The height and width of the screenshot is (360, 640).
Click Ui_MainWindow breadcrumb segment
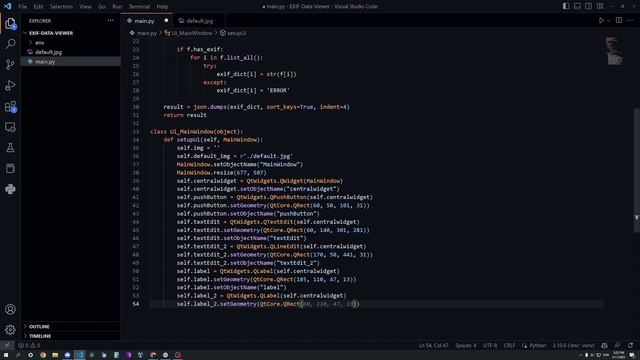pyautogui.click(x=191, y=33)
